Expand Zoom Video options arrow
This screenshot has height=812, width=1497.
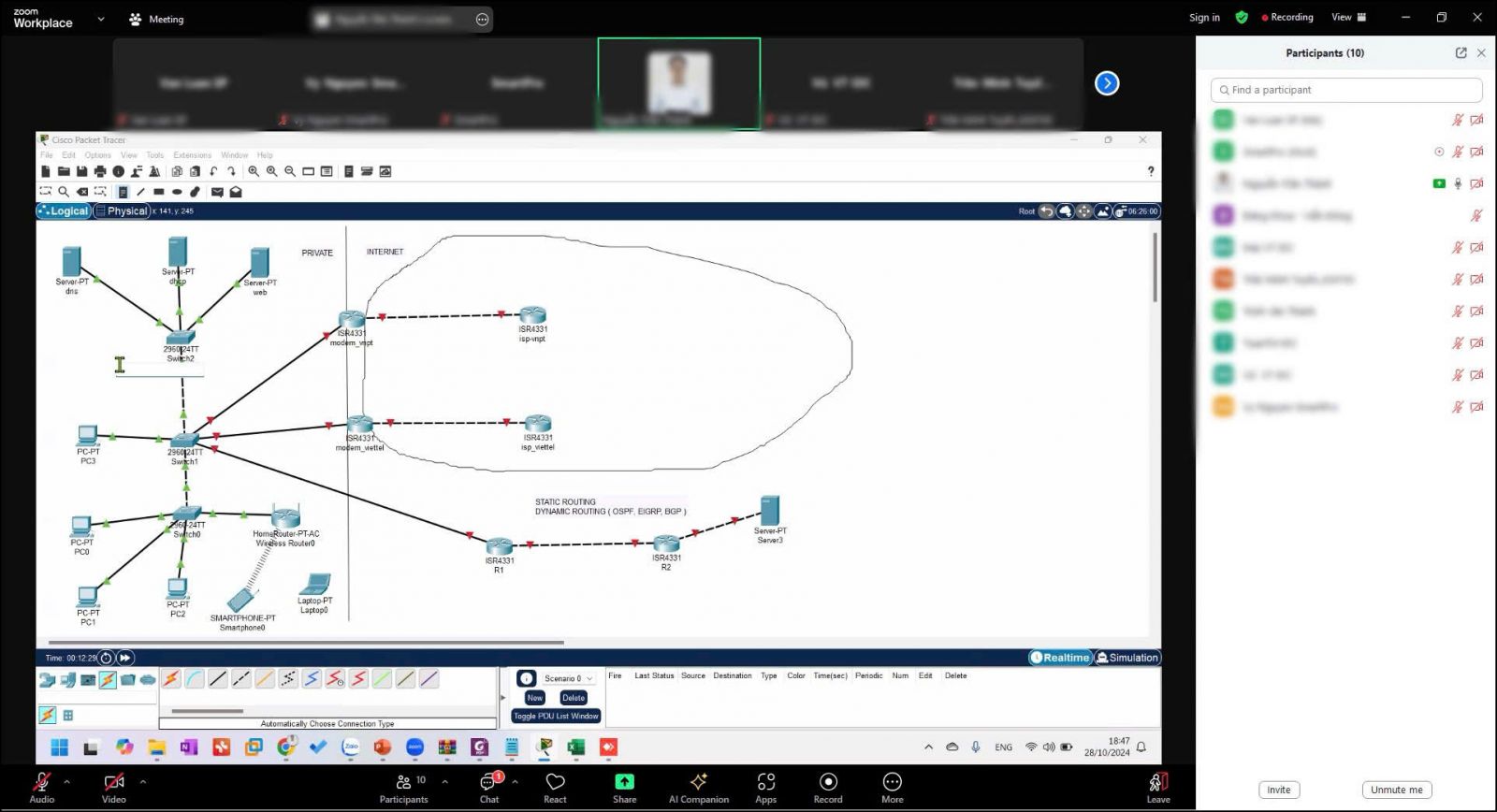pos(142,781)
